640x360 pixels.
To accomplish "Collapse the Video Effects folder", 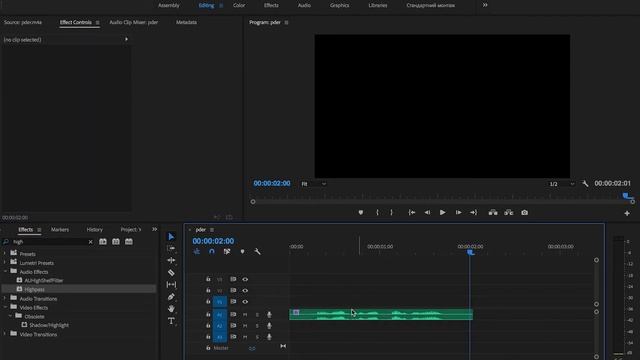I will pyautogui.click(x=5, y=307).
